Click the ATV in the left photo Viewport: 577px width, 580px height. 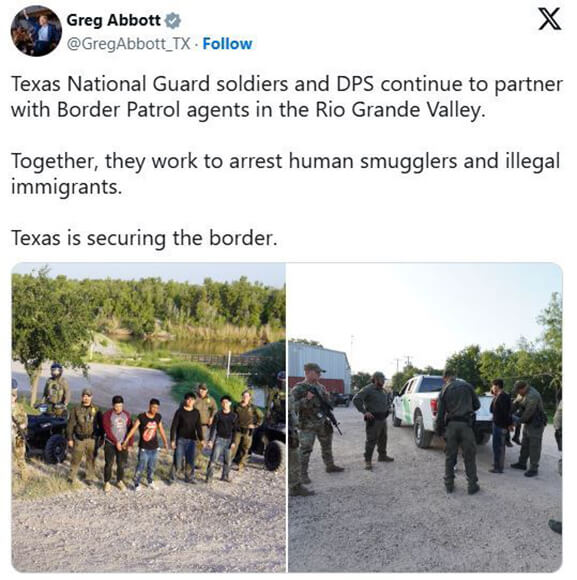click(46, 436)
